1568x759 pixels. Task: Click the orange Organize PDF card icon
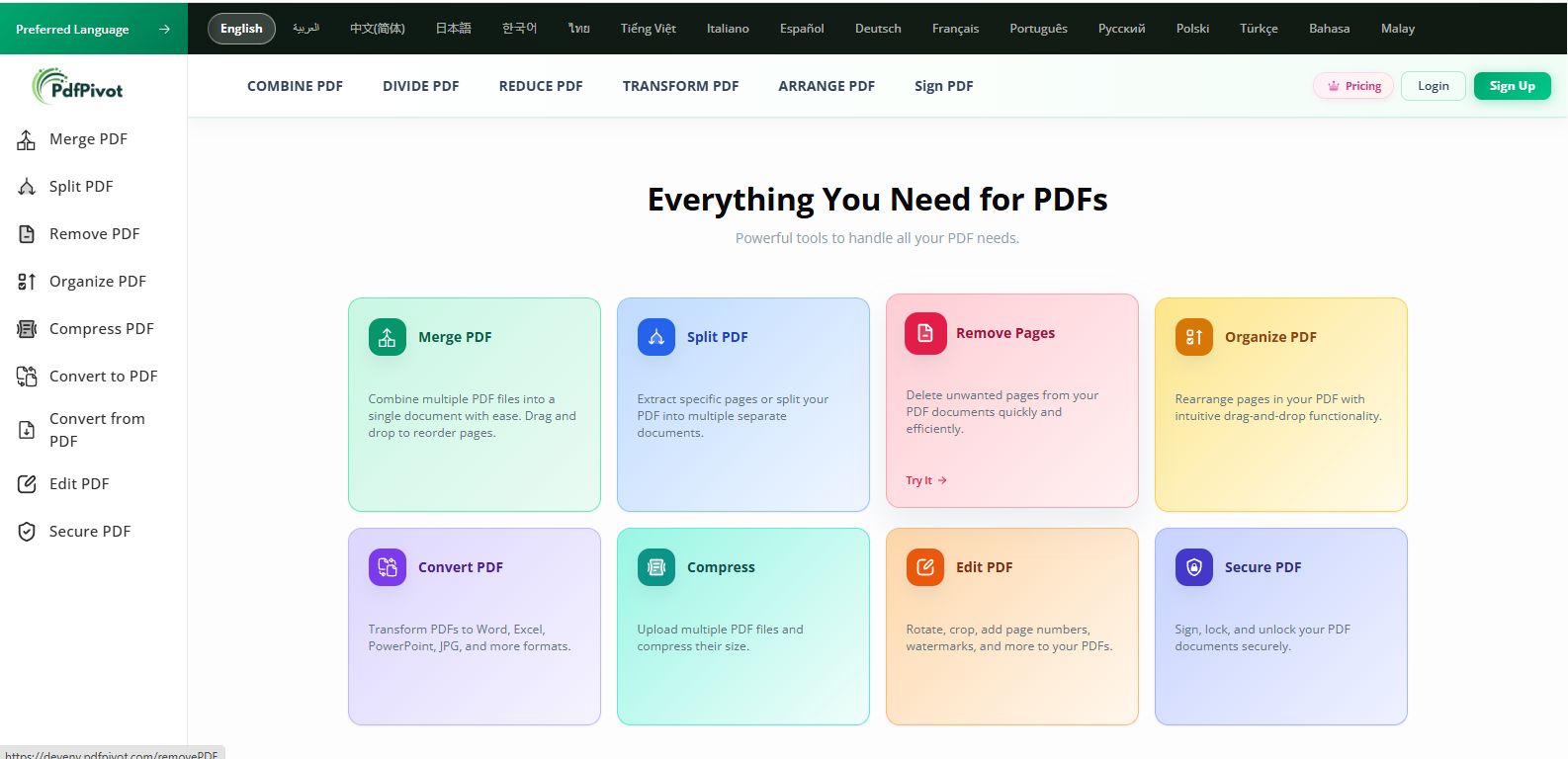1194,337
